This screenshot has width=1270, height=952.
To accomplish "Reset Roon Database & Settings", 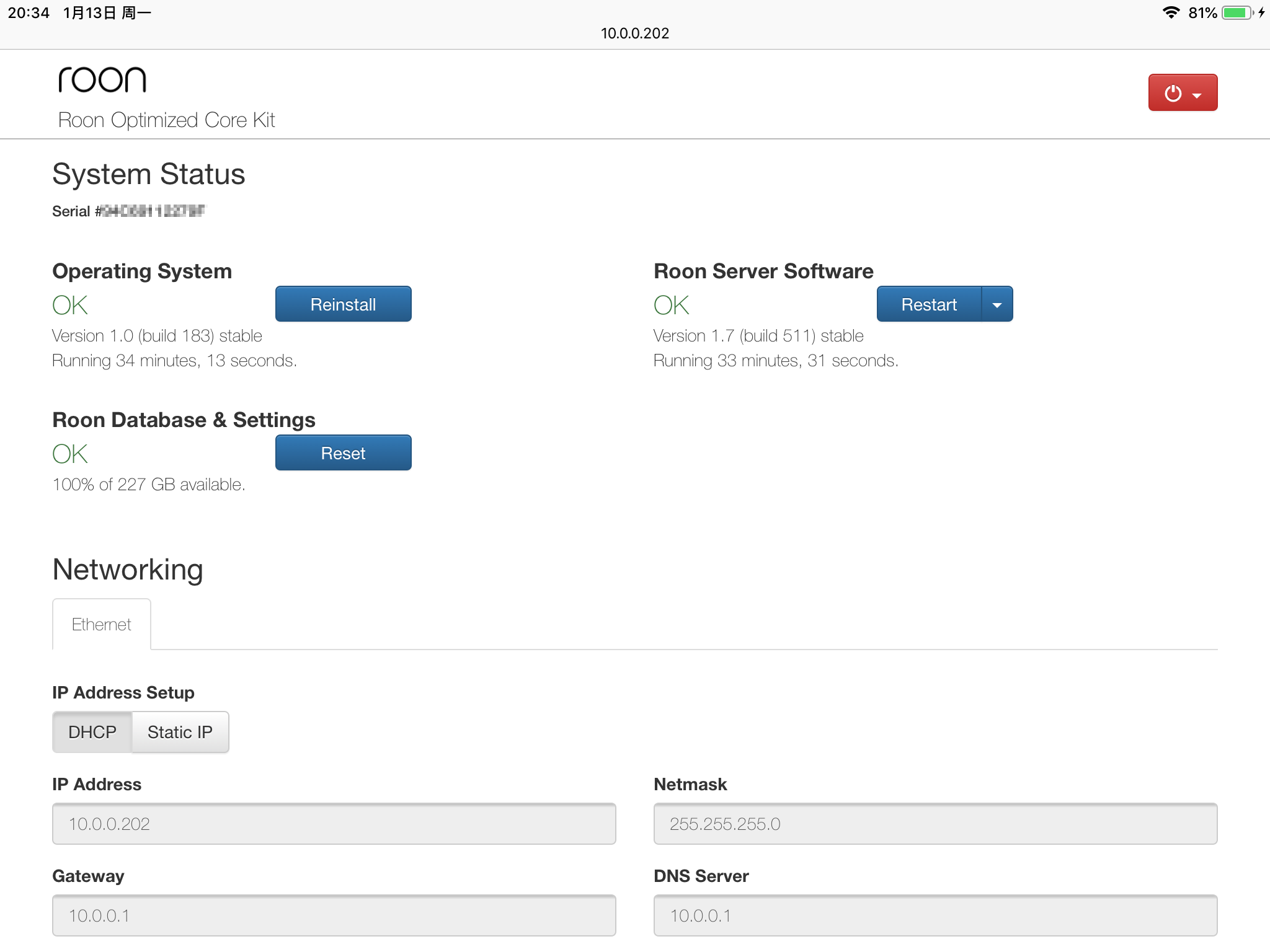I will [x=343, y=452].
